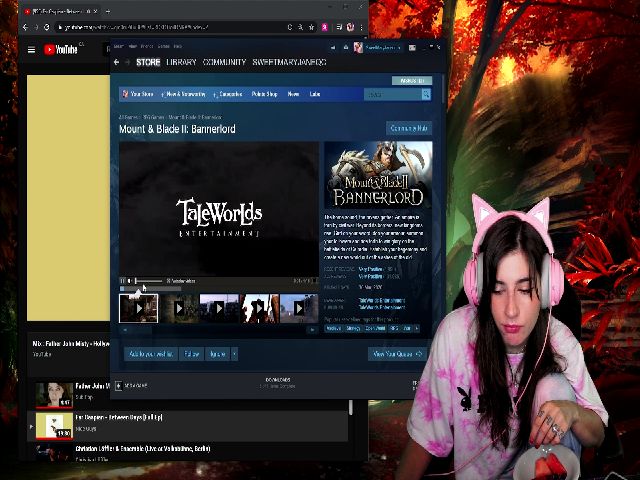Viewport: 640px width, 480px height.
Task: Close the YouTube browser tab
Action: pyautogui.click(x=95, y=11)
